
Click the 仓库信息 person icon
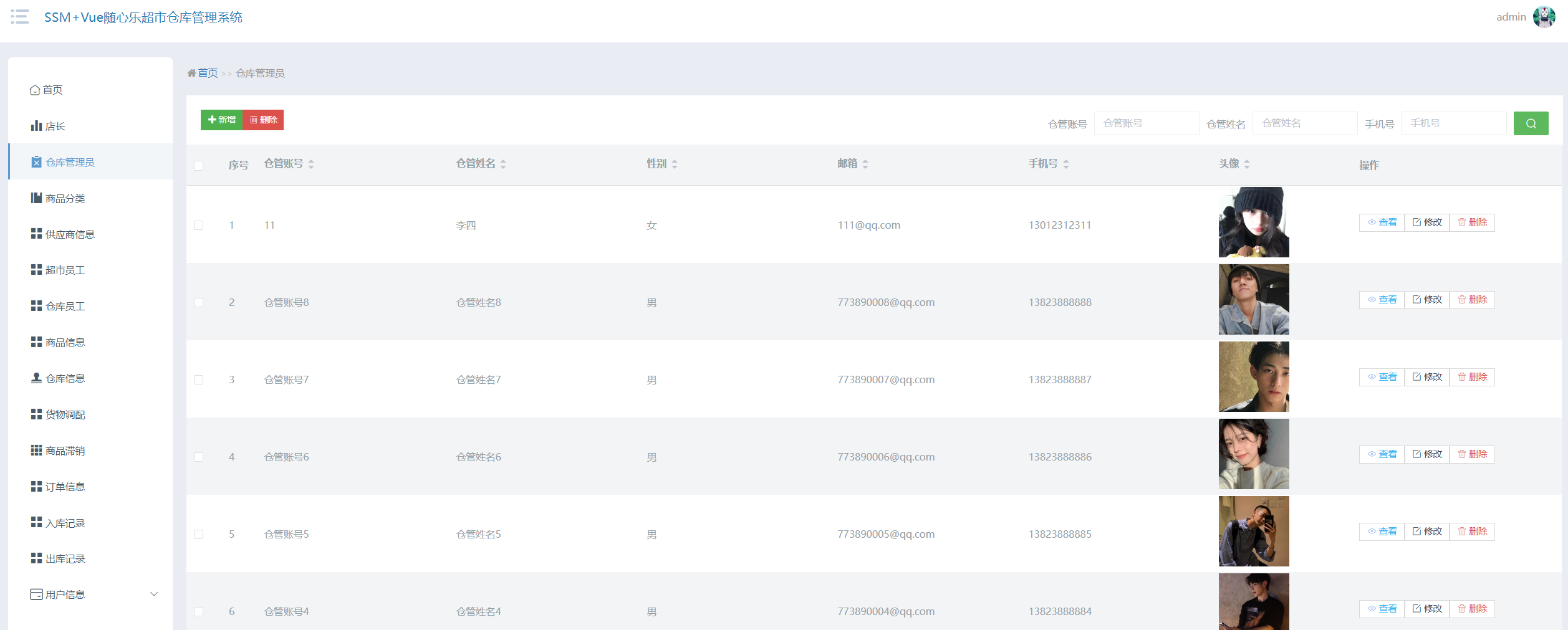point(36,378)
